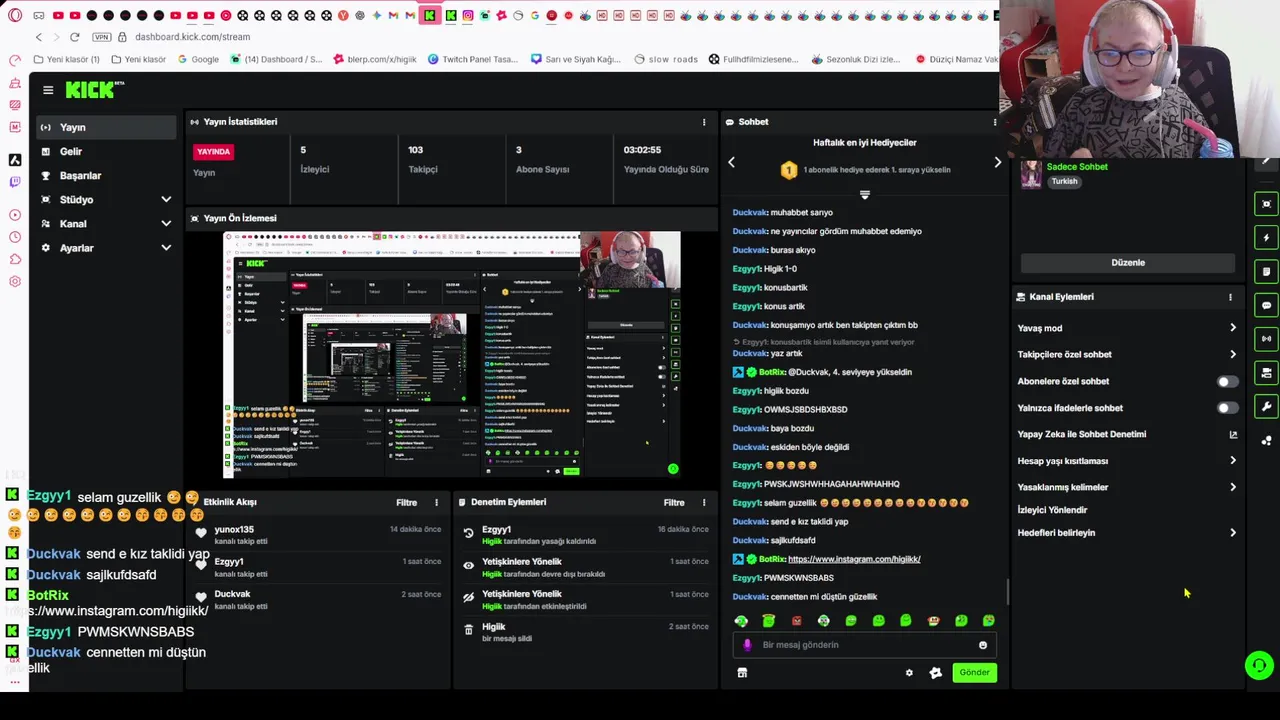Click the lightning bolt sidebar widget icon
The width and height of the screenshot is (1280, 720).
pos(1267,238)
